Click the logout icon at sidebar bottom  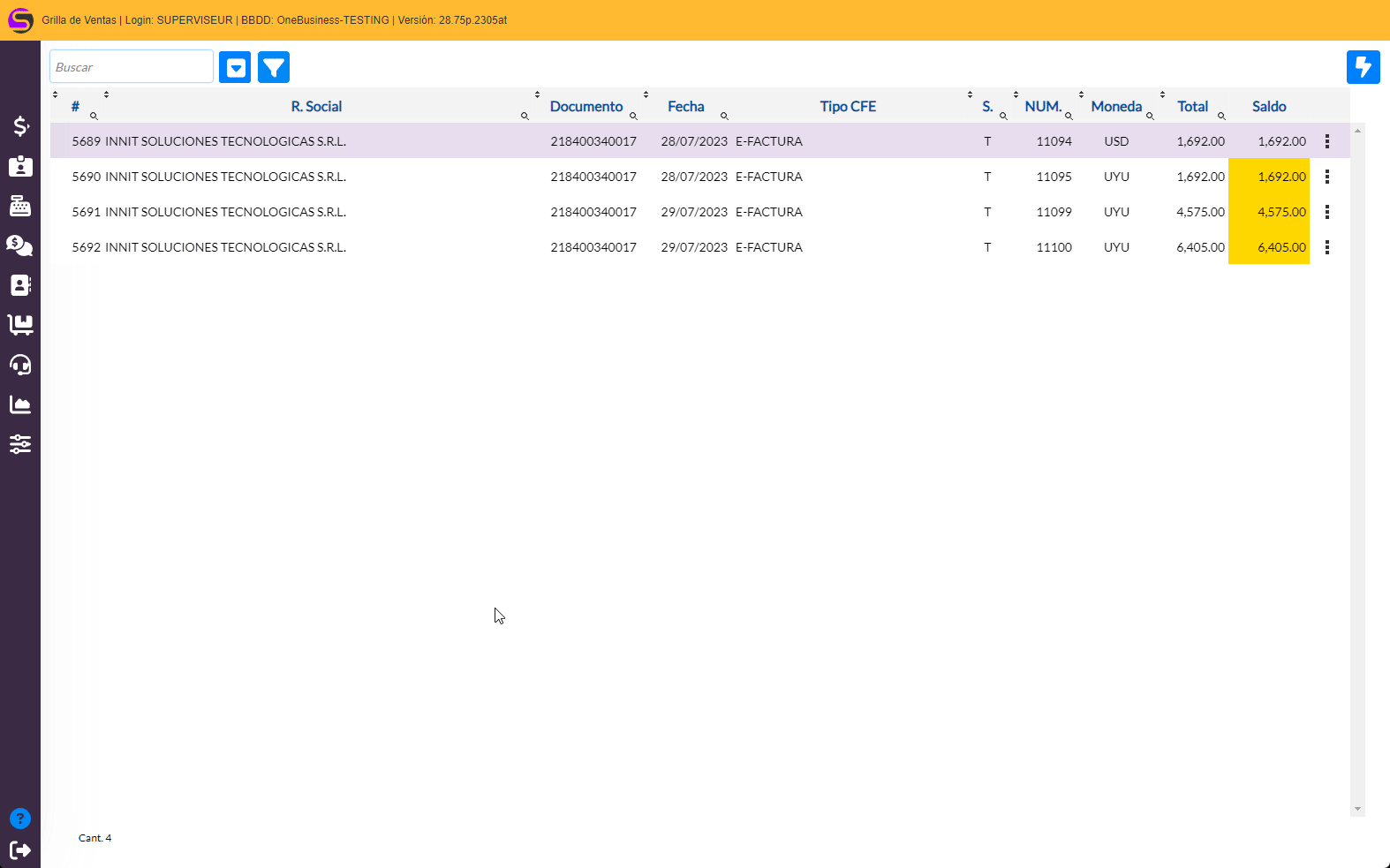(x=20, y=850)
